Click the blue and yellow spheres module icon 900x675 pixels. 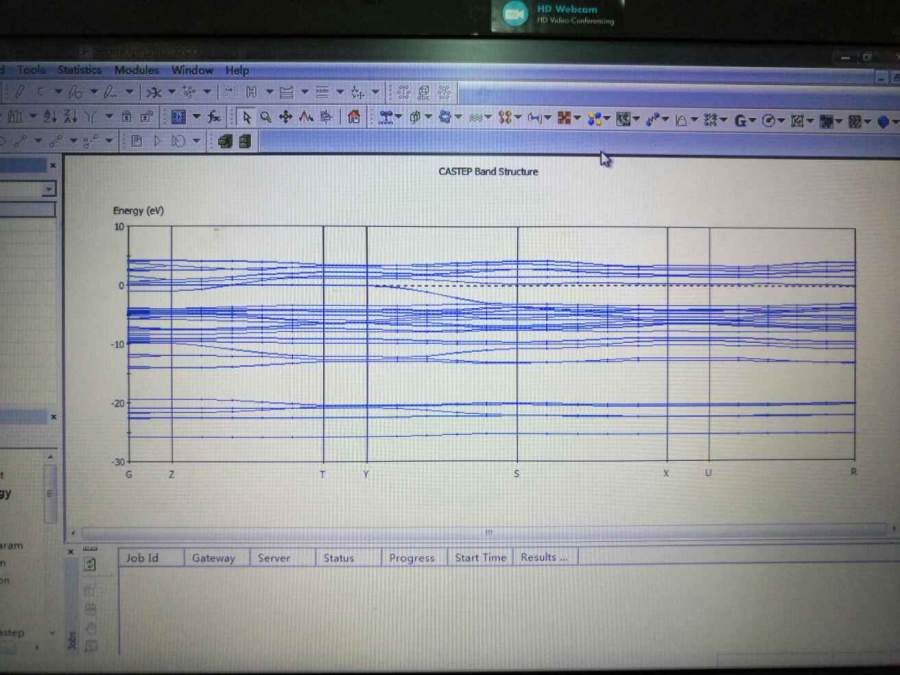[x=594, y=119]
